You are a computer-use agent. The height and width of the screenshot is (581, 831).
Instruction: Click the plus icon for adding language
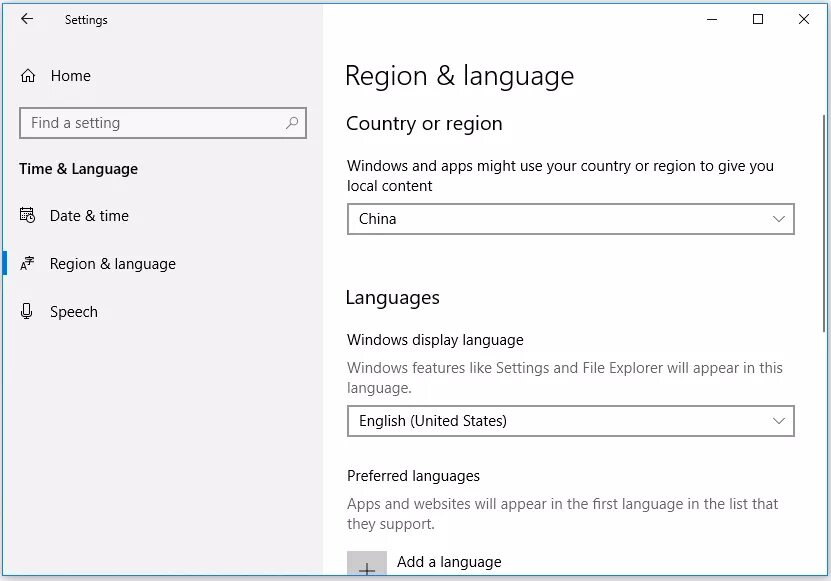coord(367,565)
